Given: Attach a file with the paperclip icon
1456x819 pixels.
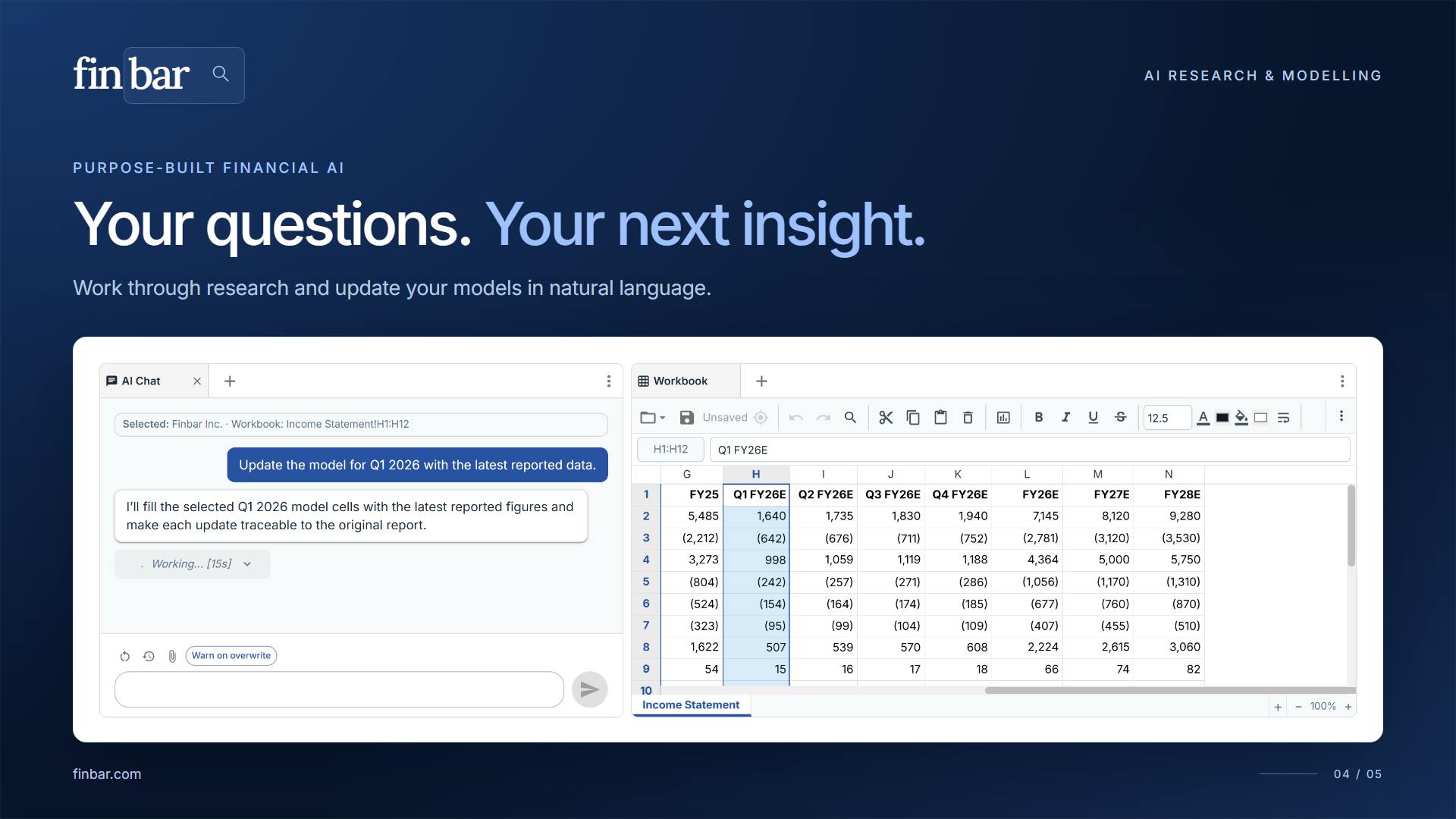Looking at the screenshot, I should coord(172,657).
